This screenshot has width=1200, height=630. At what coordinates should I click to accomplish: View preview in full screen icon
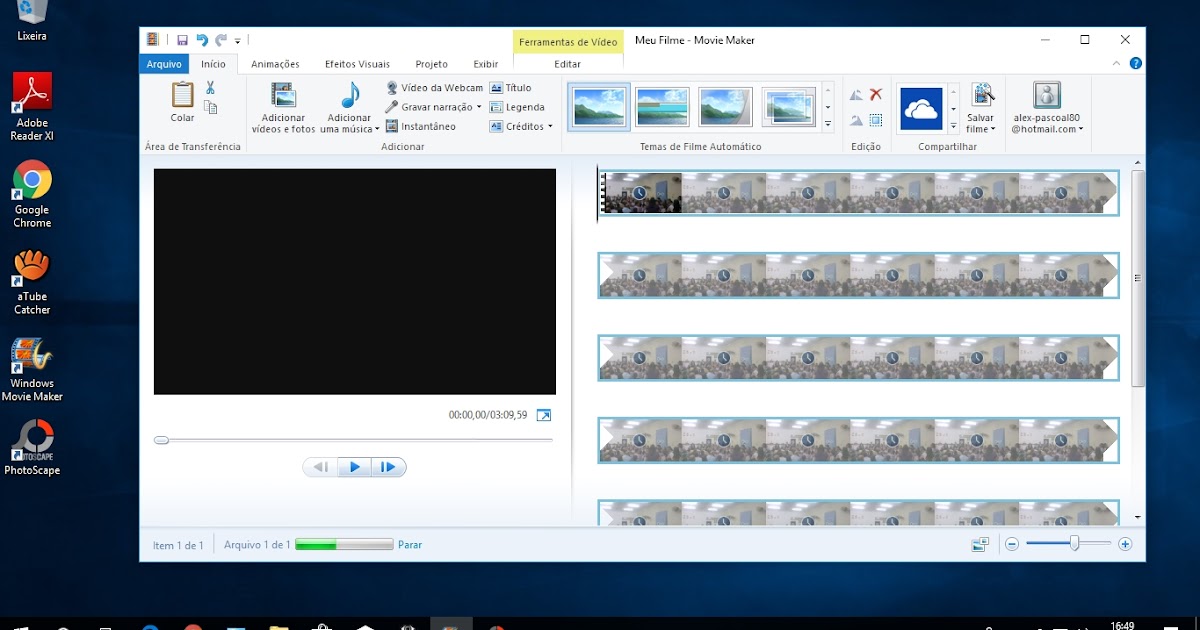(544, 415)
